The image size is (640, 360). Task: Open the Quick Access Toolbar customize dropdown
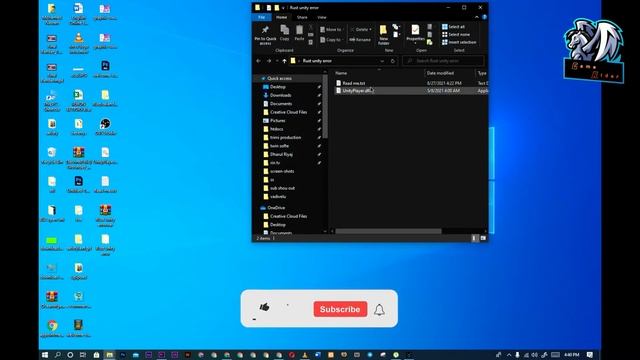click(283, 8)
